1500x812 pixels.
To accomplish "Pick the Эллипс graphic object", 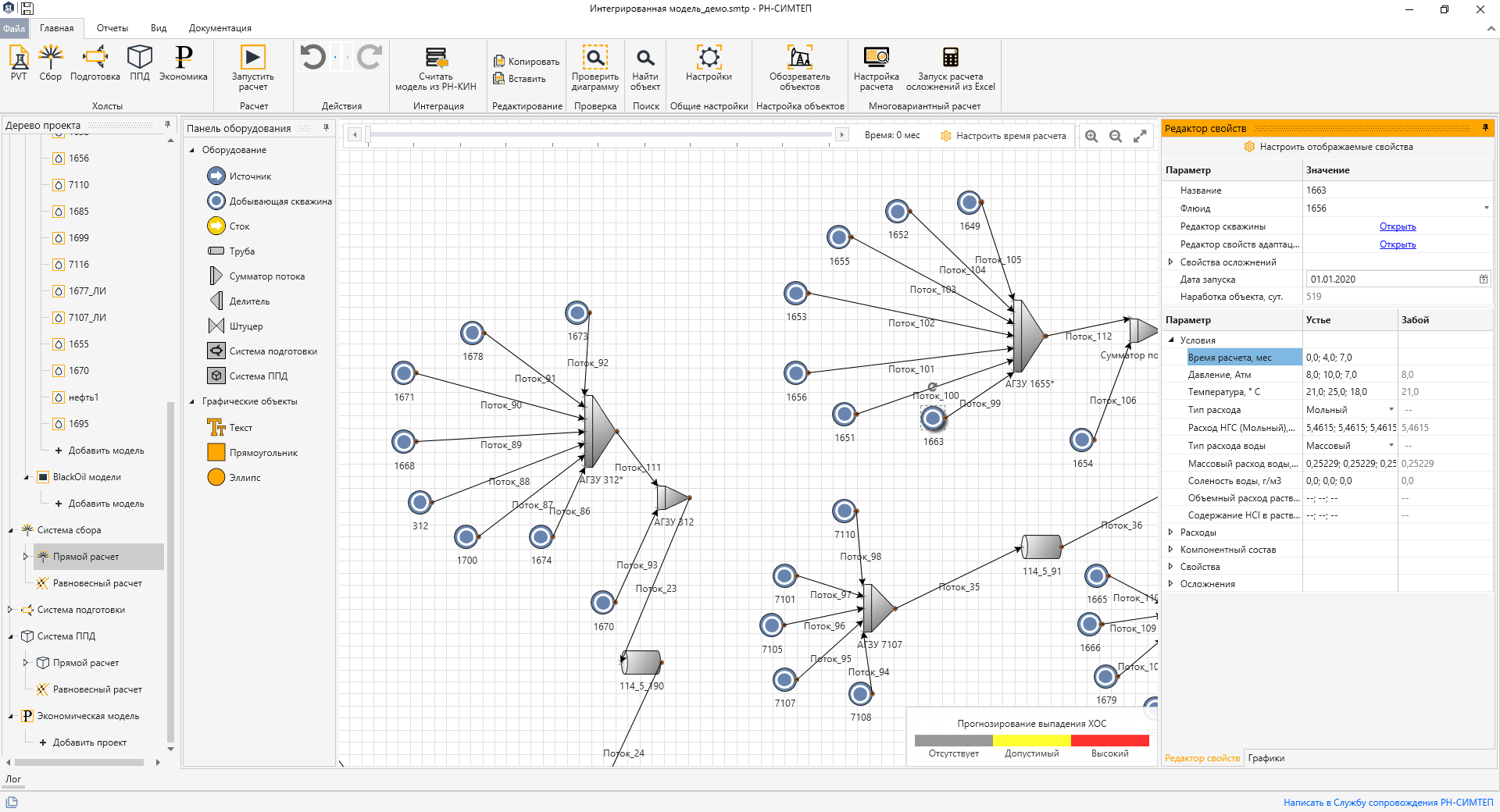I will point(234,478).
